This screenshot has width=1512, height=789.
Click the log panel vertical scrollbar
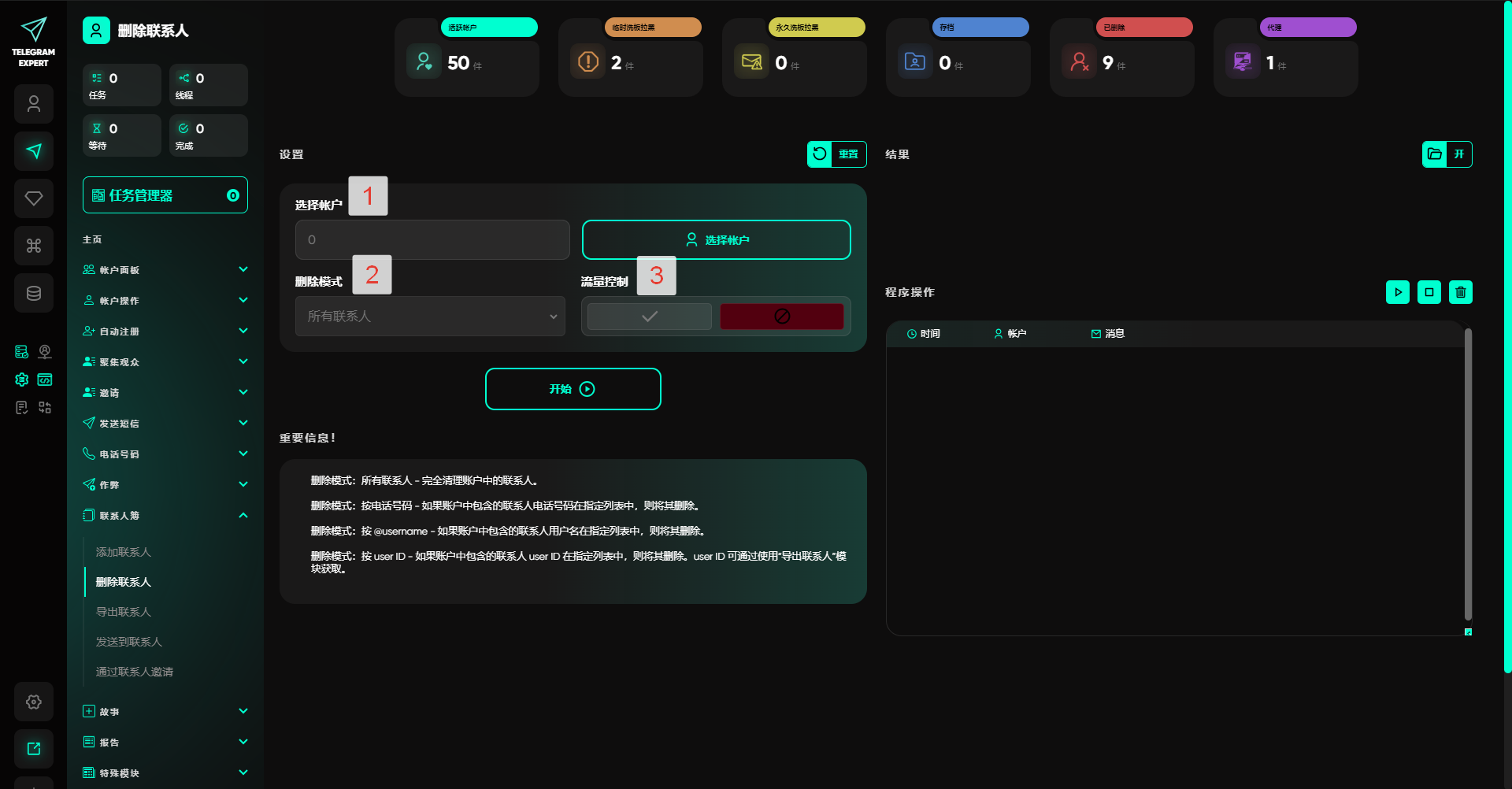[1468, 472]
